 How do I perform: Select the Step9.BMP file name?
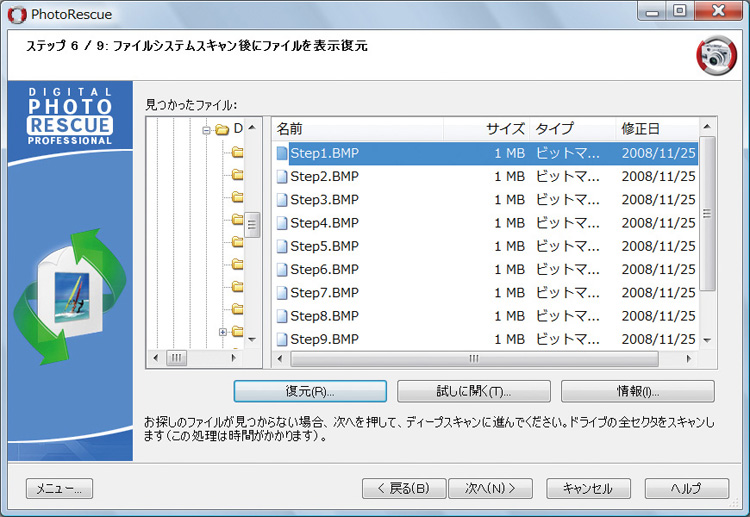pos(324,340)
